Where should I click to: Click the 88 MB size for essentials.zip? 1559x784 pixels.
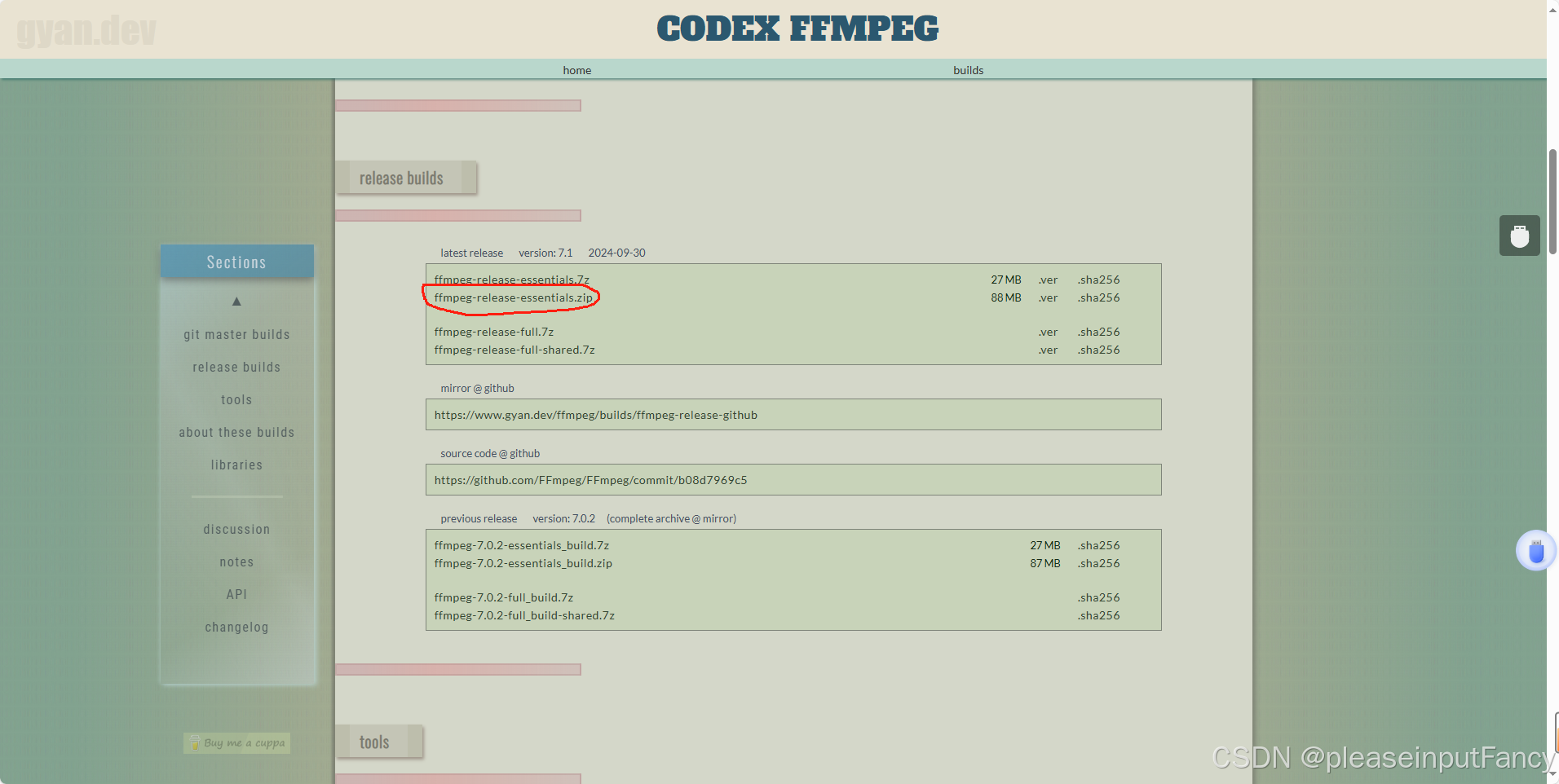click(x=1006, y=297)
